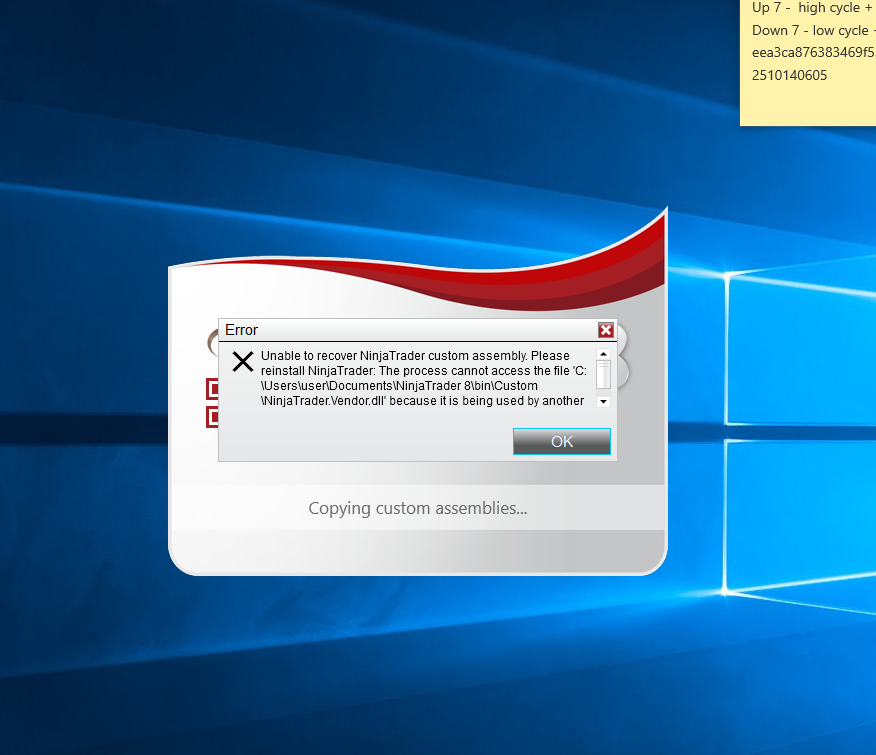This screenshot has height=755, width=876.
Task: Close the Error dialog with red X
Action: point(606,330)
